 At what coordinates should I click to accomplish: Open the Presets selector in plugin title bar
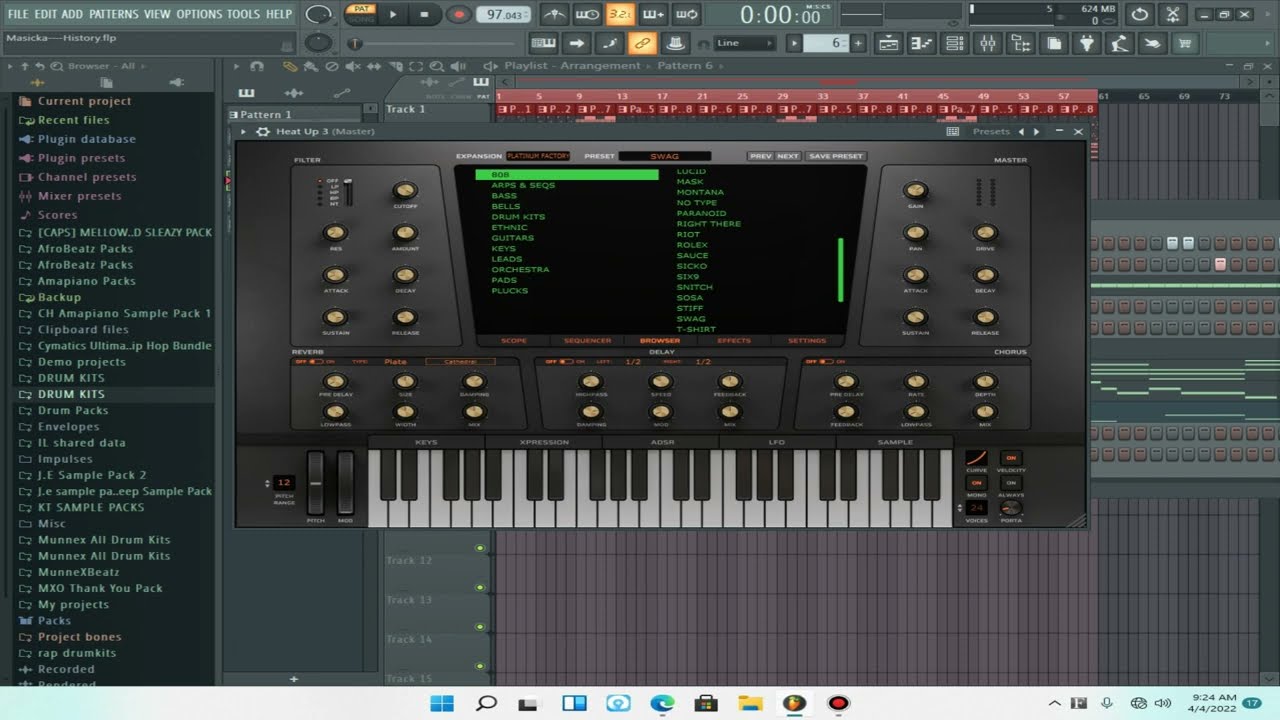[x=990, y=131]
